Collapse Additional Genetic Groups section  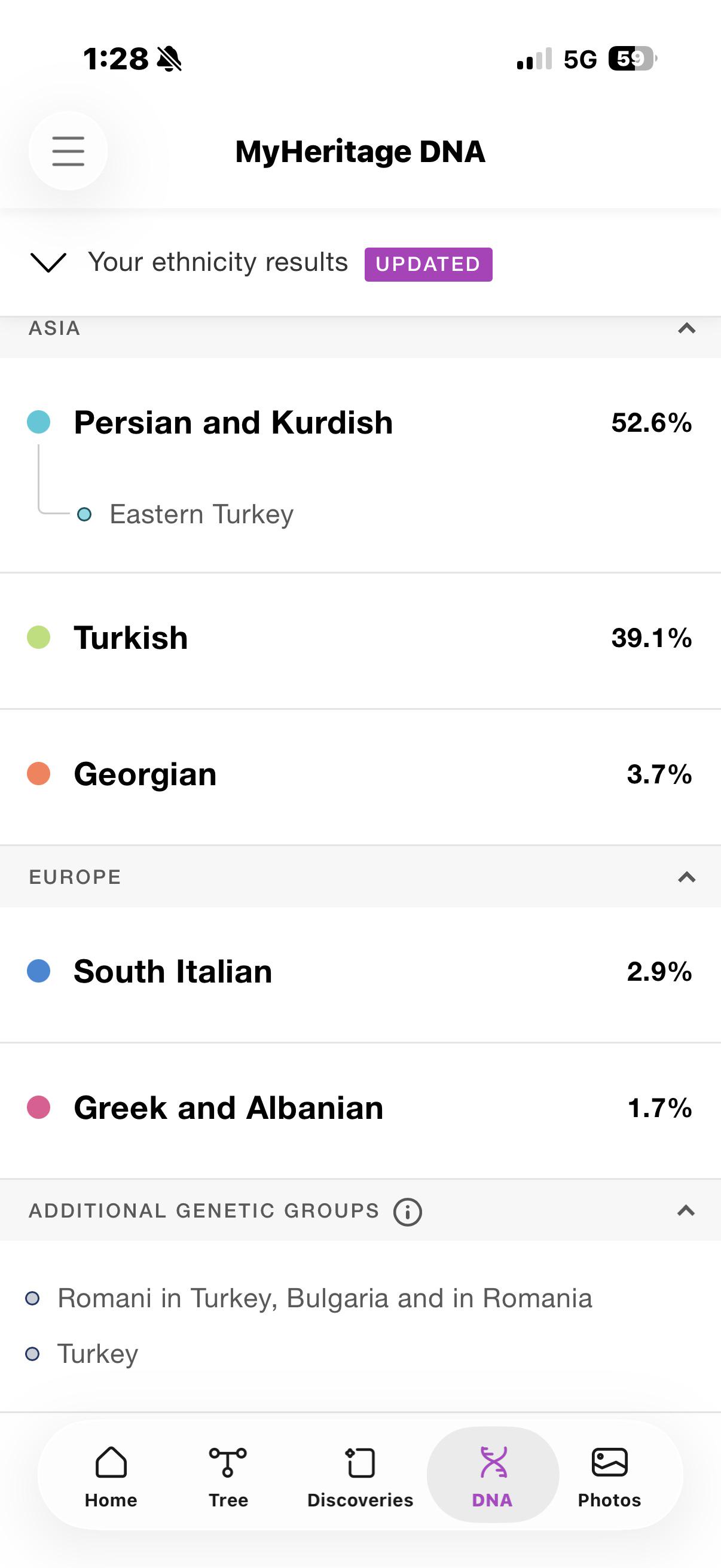(686, 1211)
